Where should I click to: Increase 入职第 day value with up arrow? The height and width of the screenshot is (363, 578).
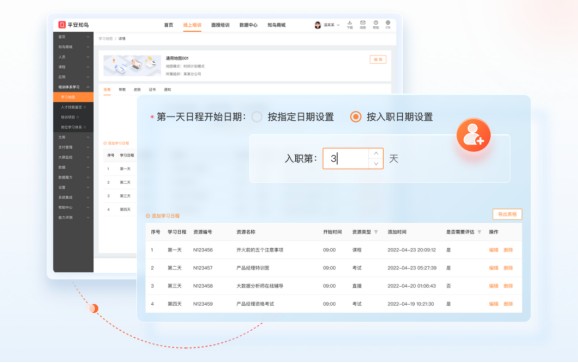point(376,153)
